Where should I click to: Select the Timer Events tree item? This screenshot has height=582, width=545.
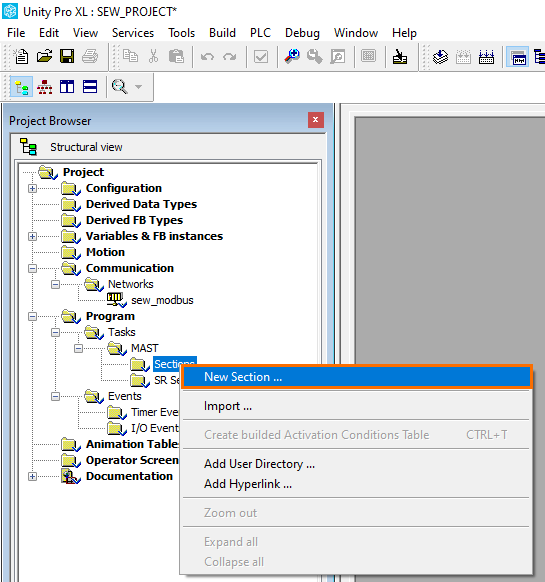click(x=155, y=412)
